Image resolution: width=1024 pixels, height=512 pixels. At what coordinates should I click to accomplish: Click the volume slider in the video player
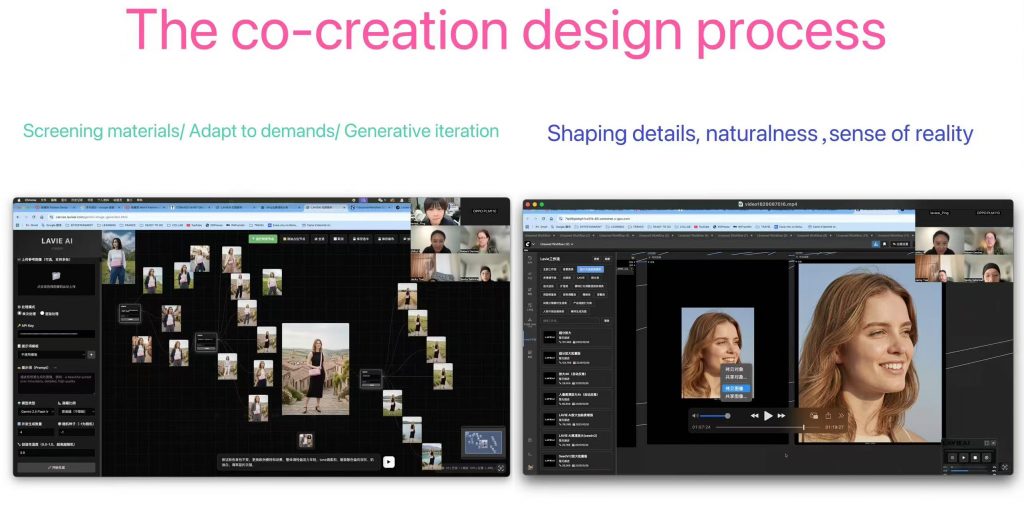pos(714,415)
